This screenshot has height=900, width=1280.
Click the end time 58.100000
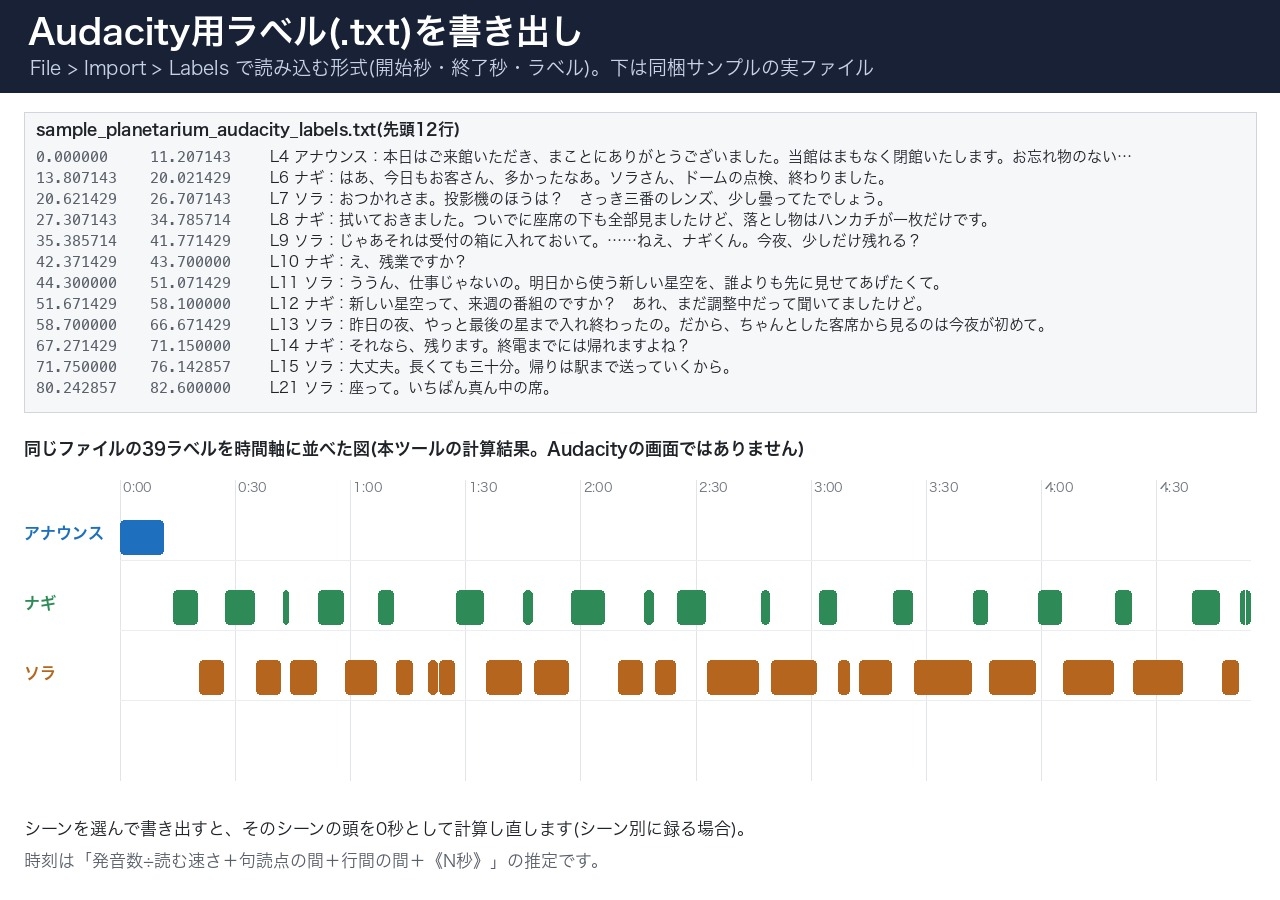(x=191, y=304)
